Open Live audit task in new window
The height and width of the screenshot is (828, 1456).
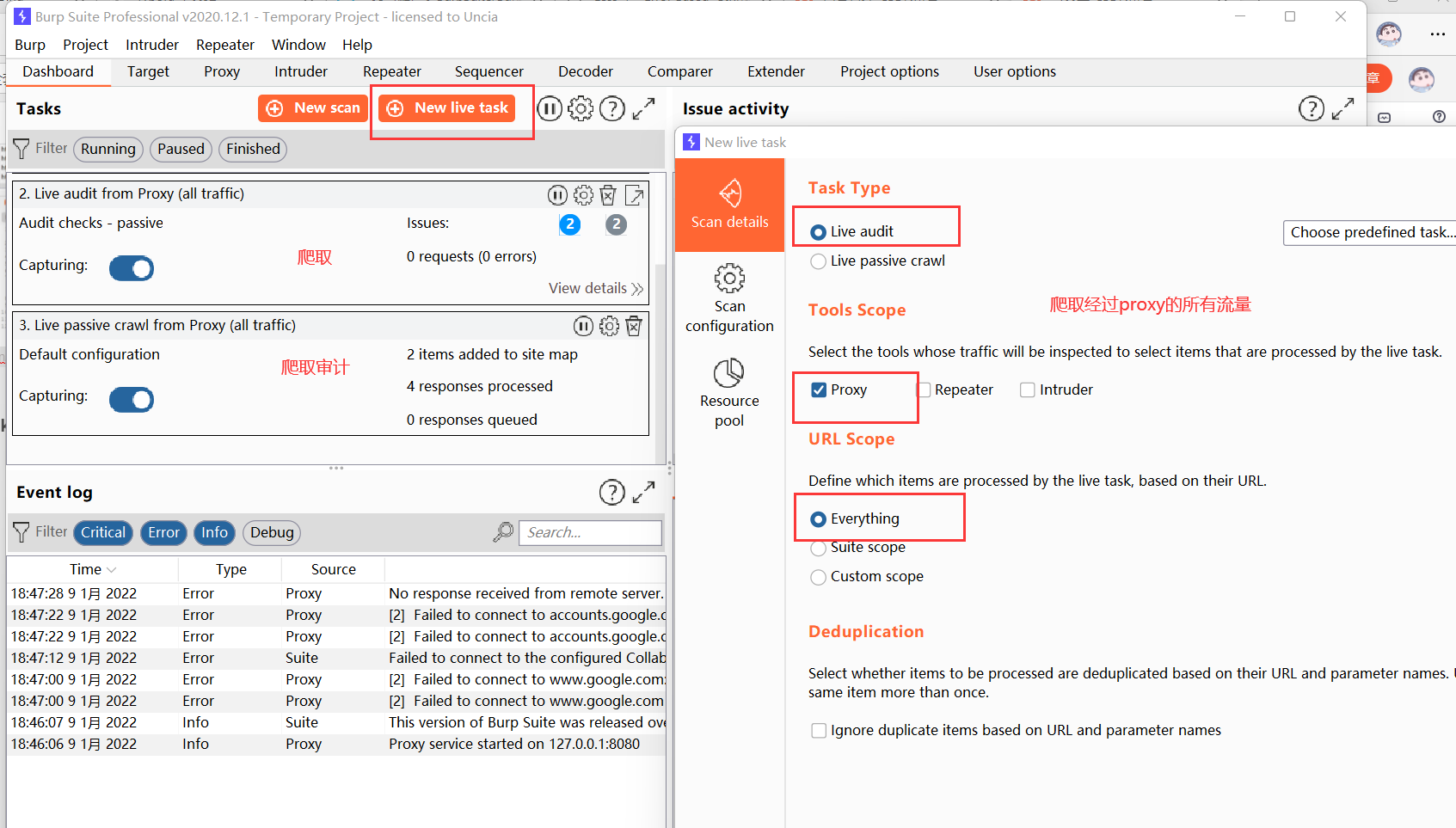tap(635, 195)
